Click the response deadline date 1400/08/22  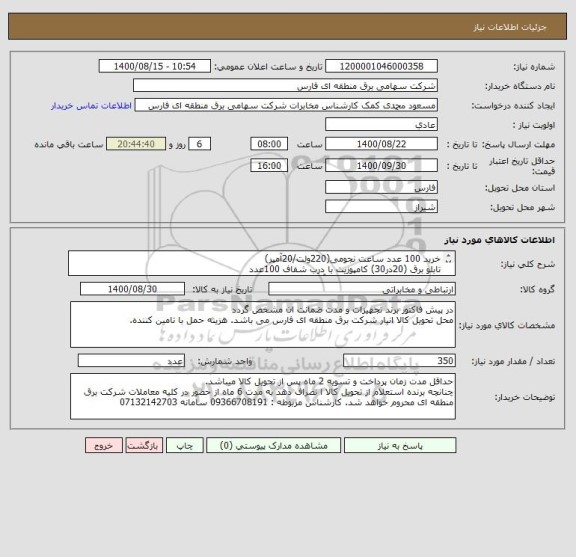click(381, 144)
